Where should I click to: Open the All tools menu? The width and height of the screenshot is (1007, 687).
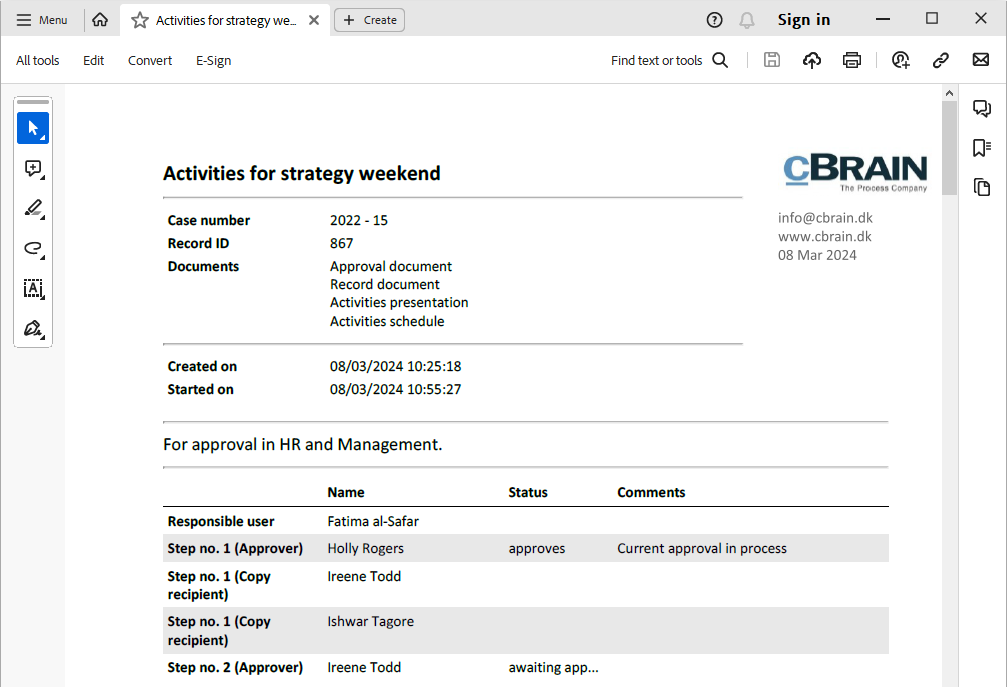pos(38,61)
